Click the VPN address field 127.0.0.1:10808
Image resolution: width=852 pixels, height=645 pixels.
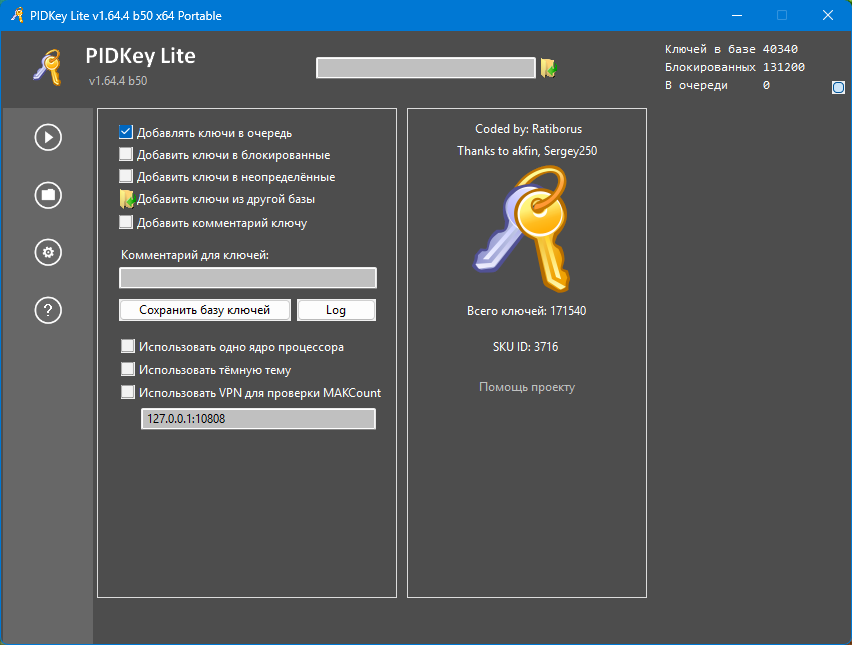[x=258, y=419]
